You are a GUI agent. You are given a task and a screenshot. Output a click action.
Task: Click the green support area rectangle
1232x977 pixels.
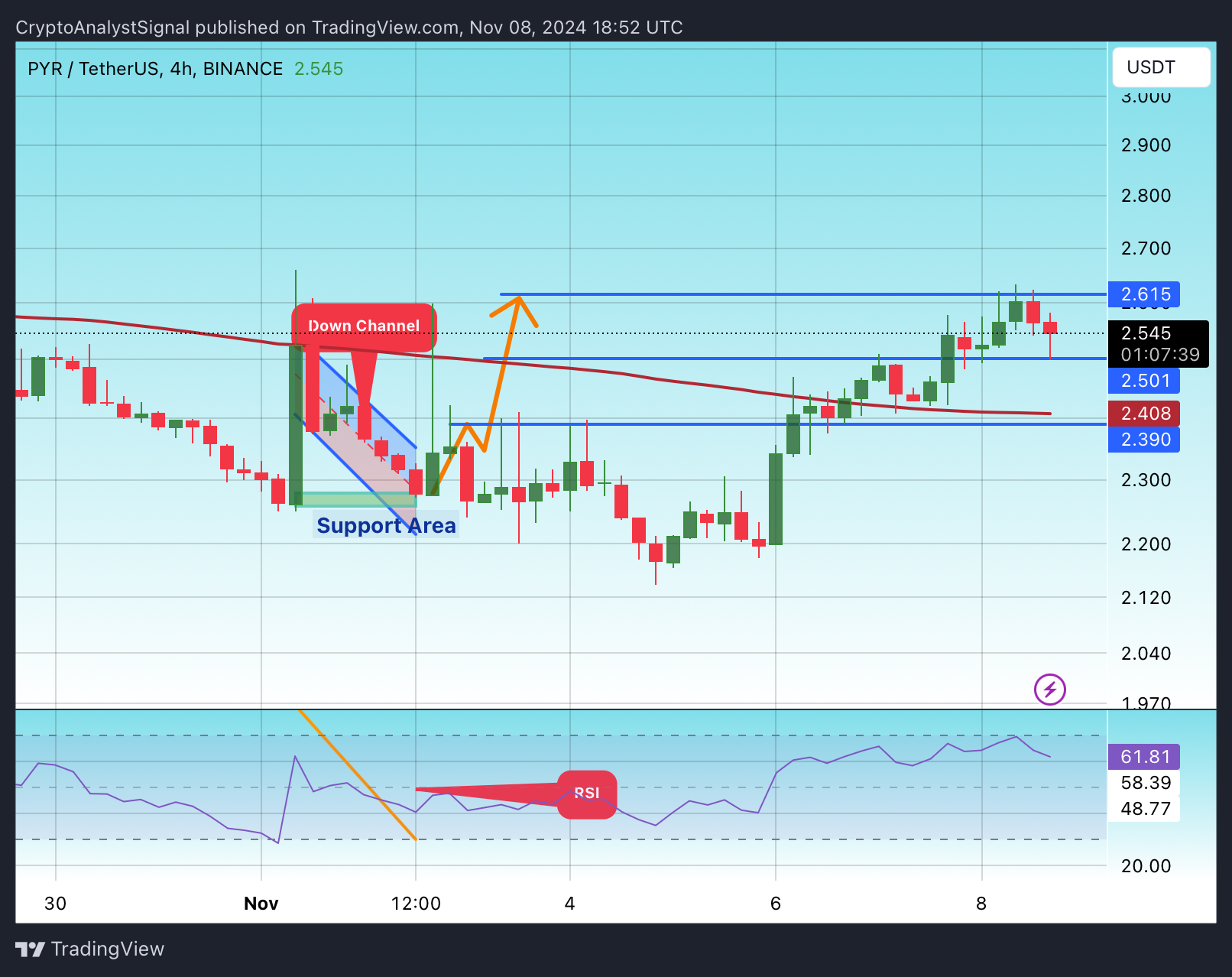355,499
